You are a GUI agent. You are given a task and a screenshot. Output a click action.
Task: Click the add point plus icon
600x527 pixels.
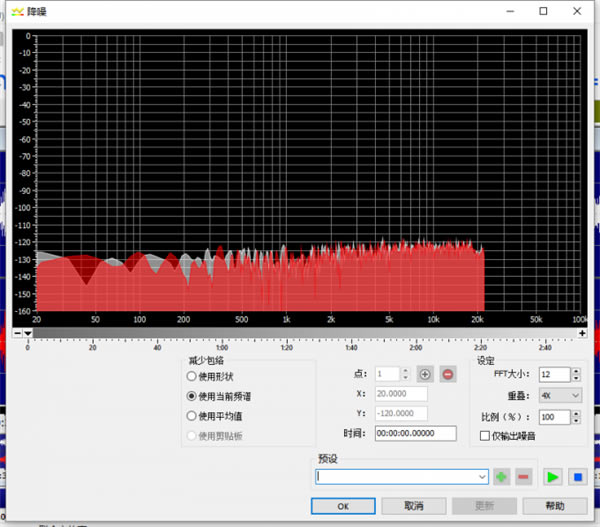click(425, 374)
